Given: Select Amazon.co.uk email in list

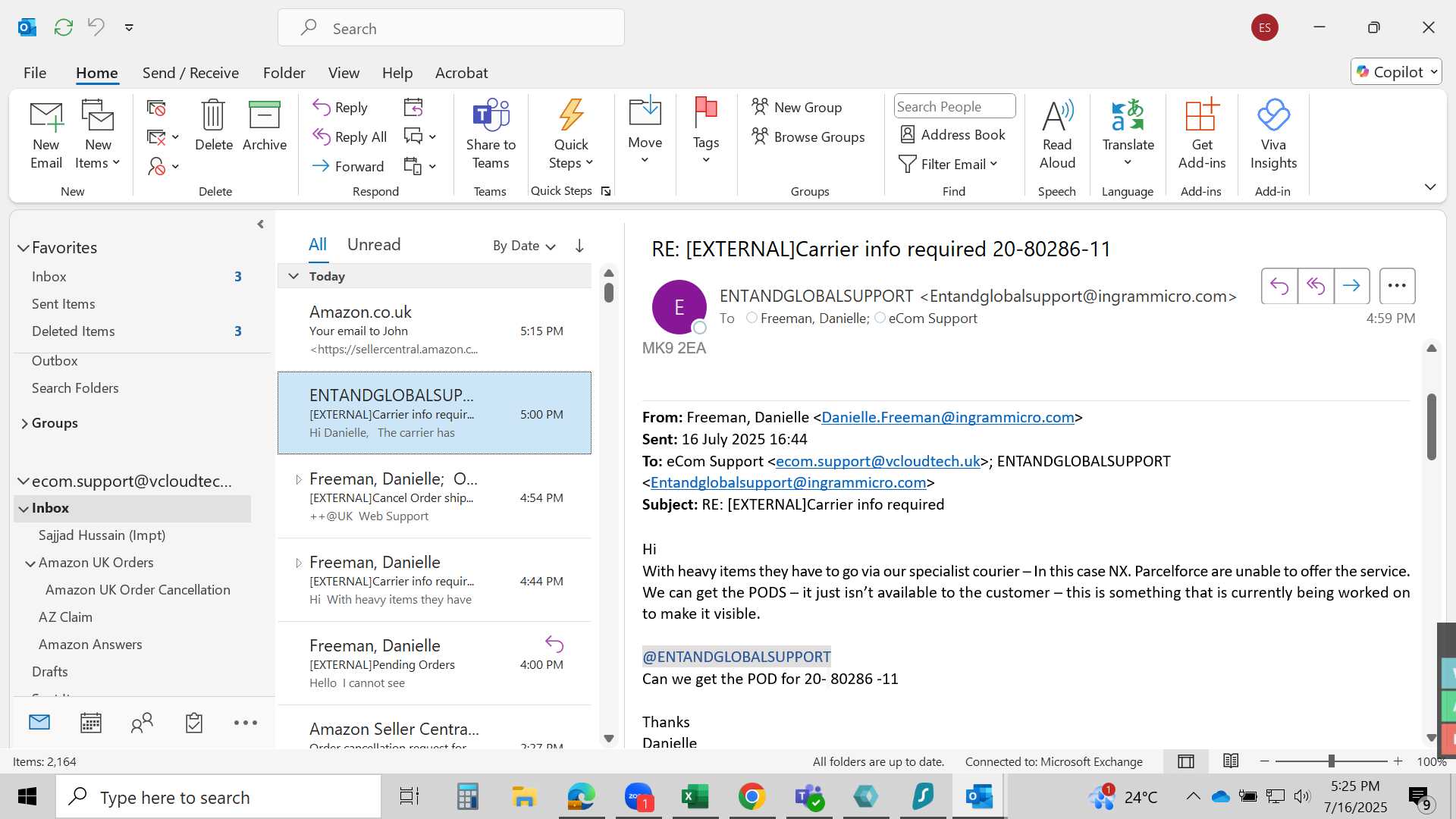Looking at the screenshot, I should (435, 330).
